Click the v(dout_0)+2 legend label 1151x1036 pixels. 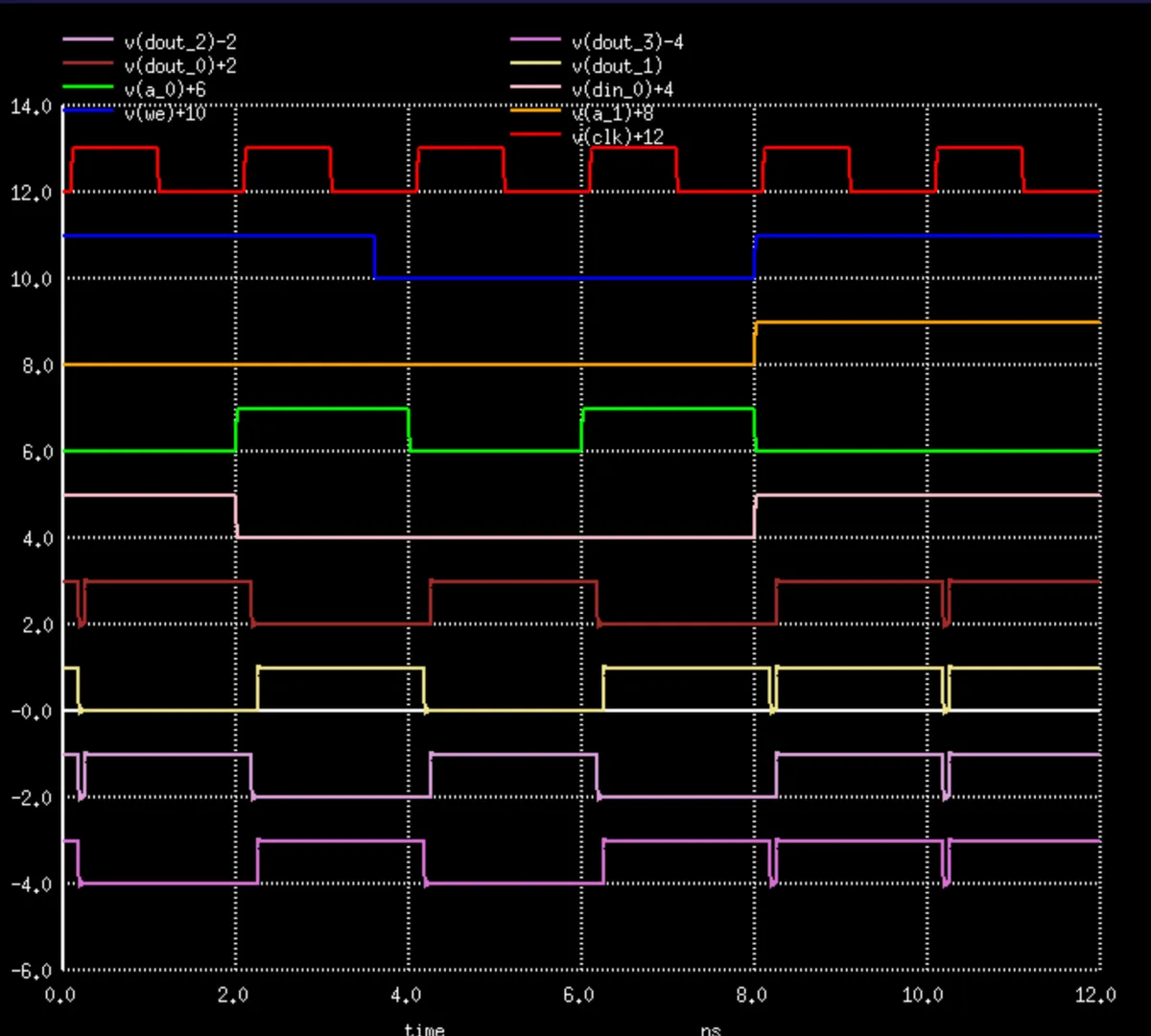pos(180,66)
